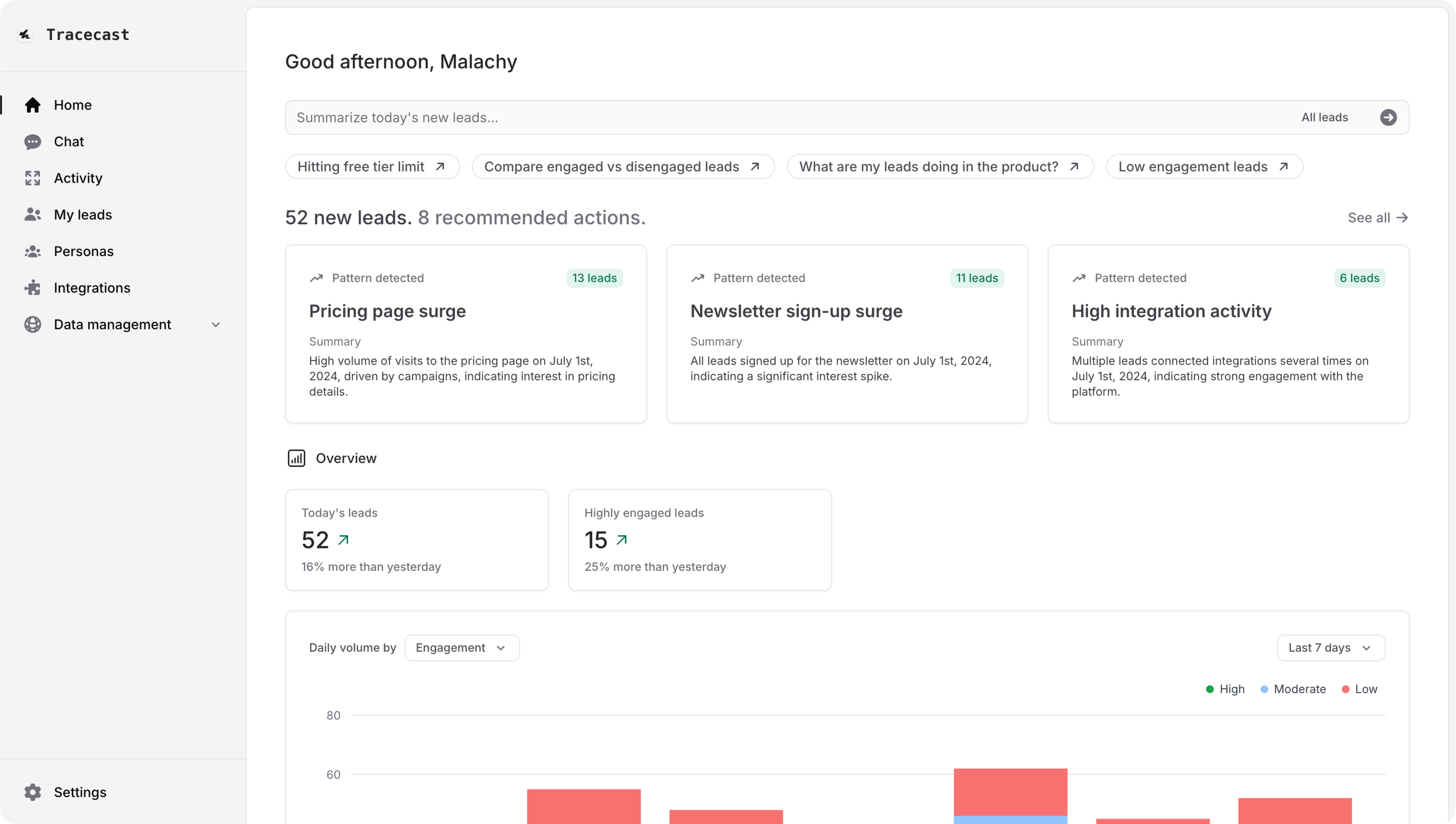Toggle Low series in chart legend

[1359, 689]
